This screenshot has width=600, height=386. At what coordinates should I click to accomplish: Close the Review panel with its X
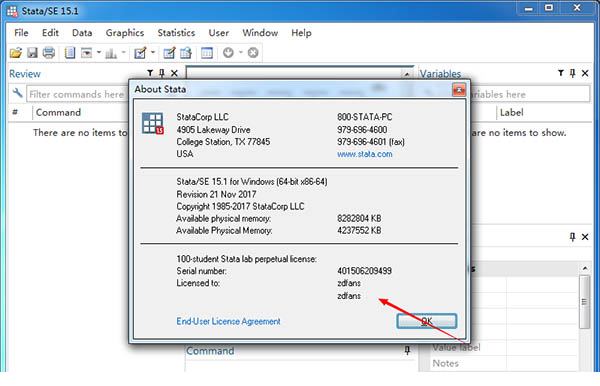(x=174, y=73)
